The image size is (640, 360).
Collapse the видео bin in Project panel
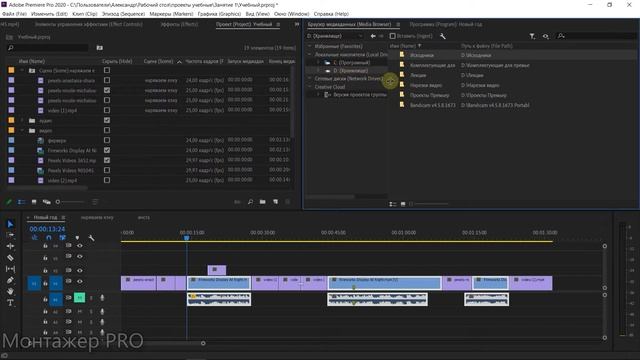pyautogui.click(x=22, y=131)
